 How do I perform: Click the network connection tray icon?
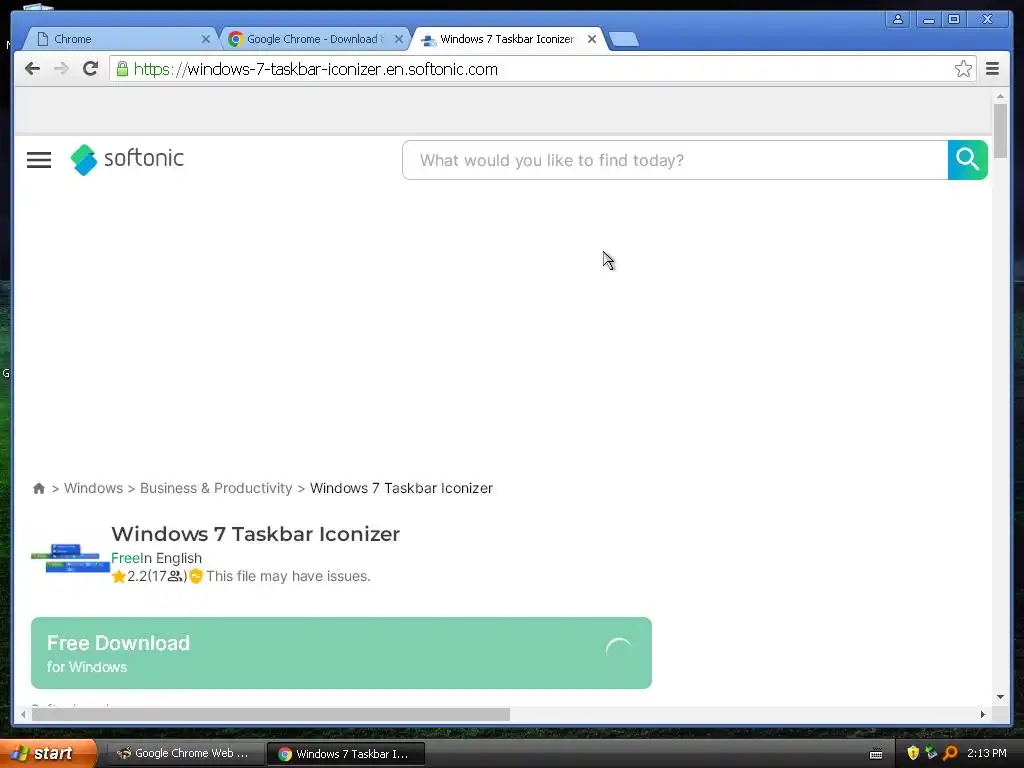coord(931,753)
